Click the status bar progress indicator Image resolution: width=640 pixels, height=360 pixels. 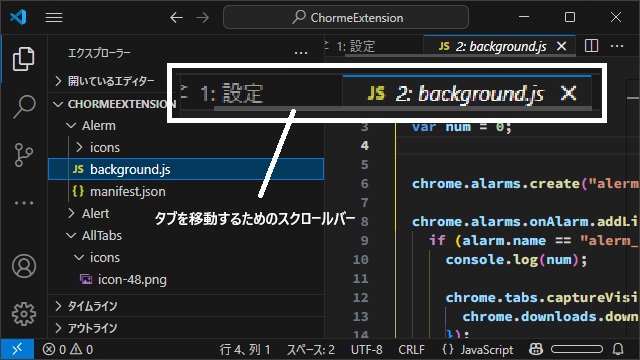[577, 349]
